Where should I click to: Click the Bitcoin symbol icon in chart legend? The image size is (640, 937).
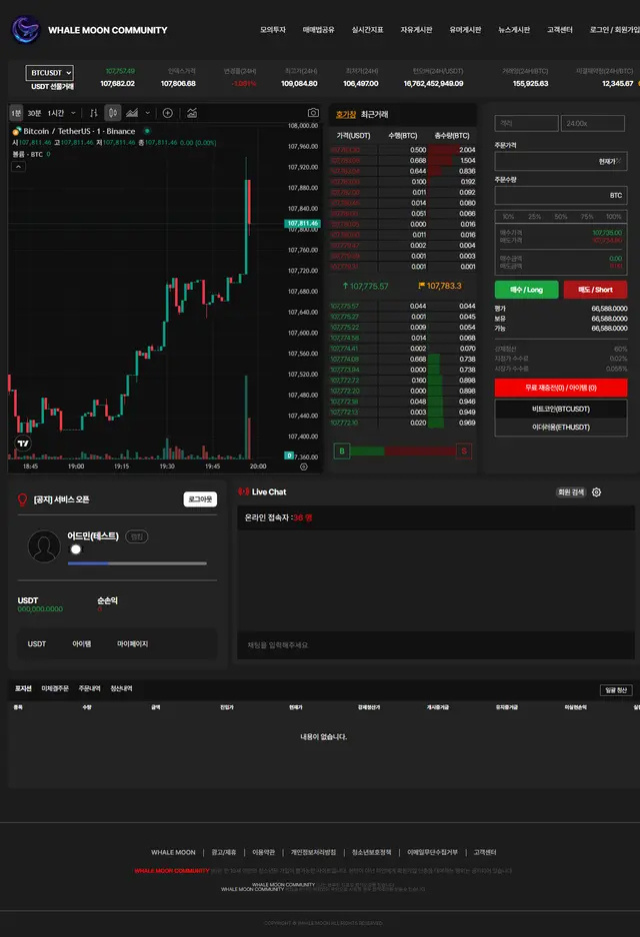[x=17, y=131]
